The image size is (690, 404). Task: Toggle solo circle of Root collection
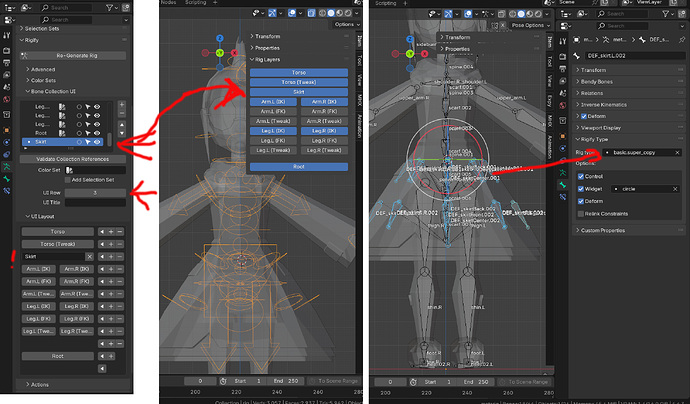click(x=79, y=133)
